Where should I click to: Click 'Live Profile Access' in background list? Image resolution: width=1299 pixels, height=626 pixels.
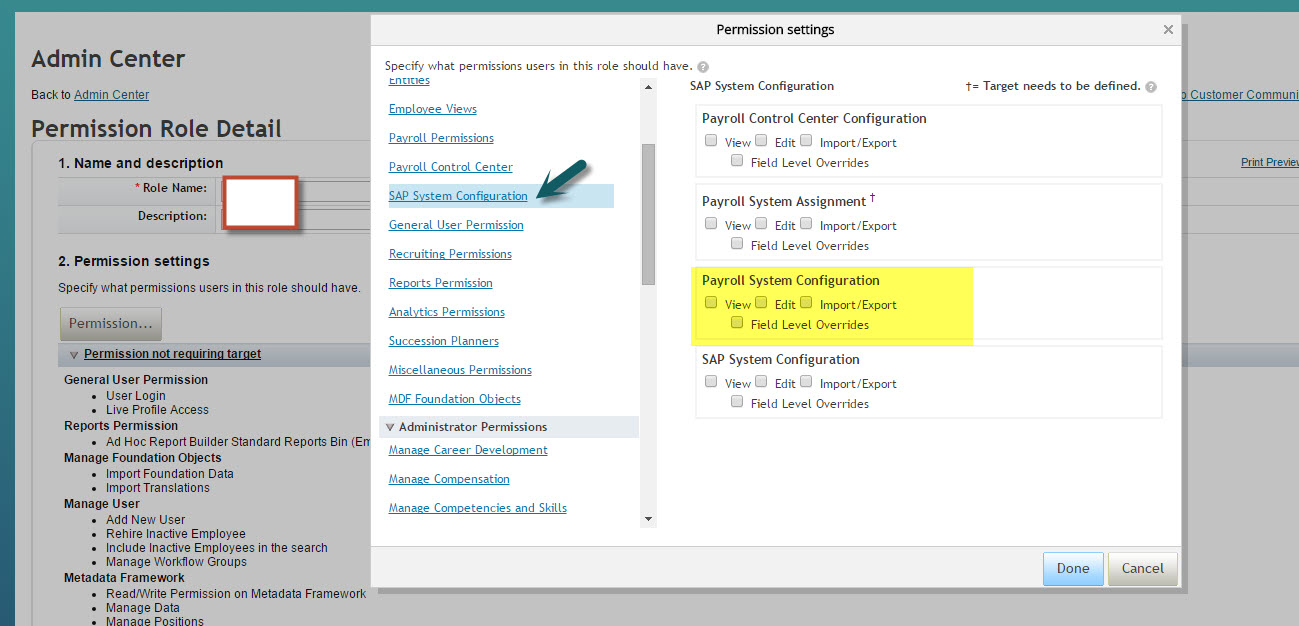coord(158,410)
